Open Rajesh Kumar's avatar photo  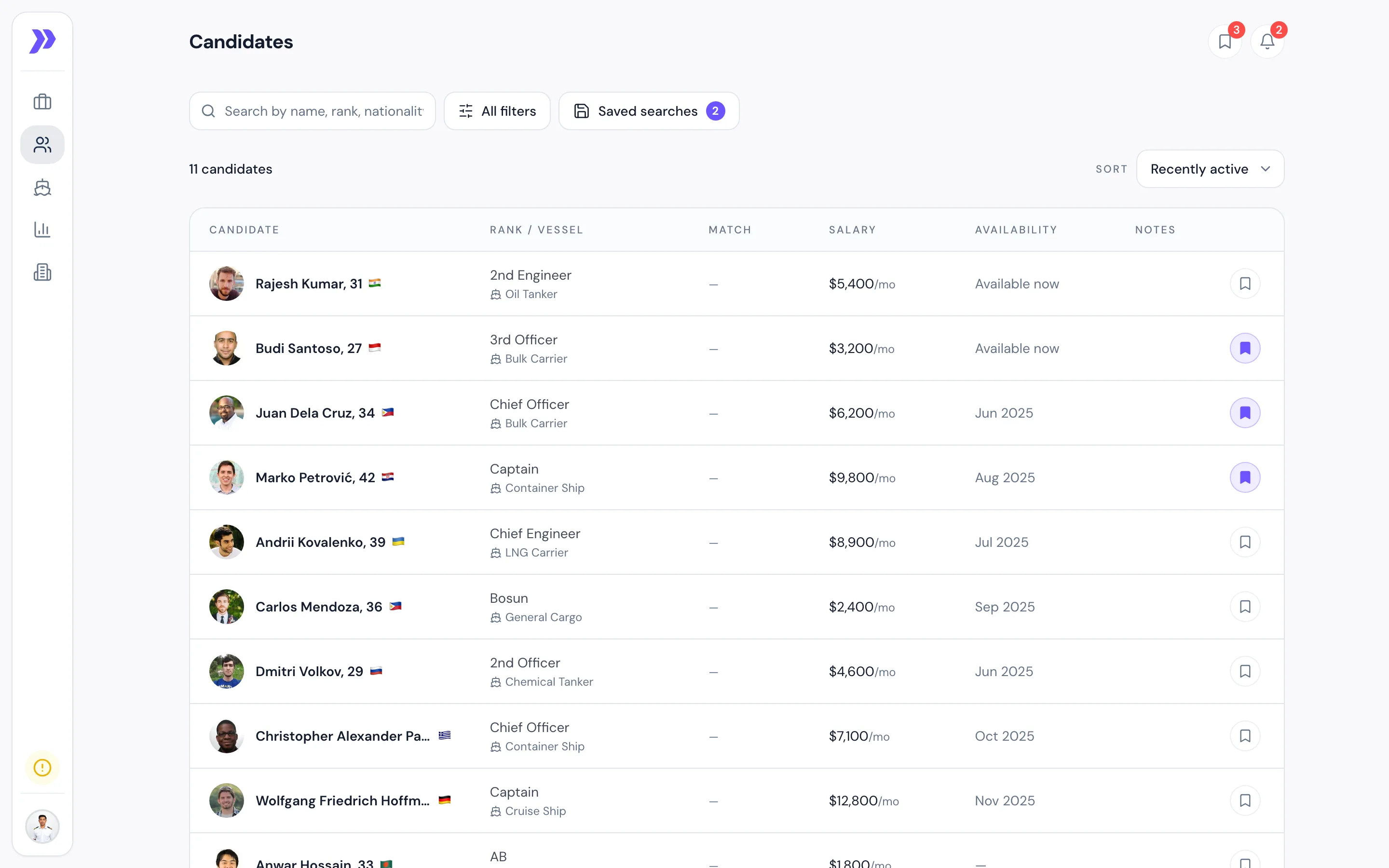[227, 284]
